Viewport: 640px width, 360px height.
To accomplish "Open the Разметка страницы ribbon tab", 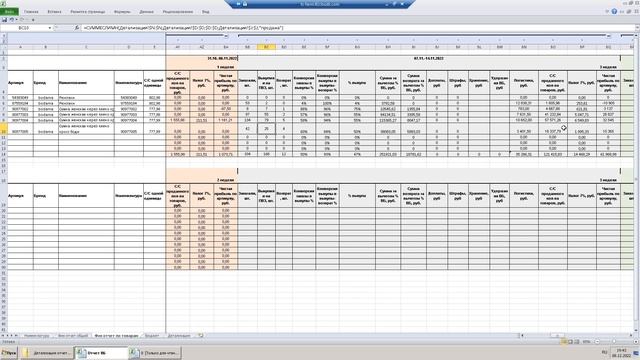I will point(87,12).
